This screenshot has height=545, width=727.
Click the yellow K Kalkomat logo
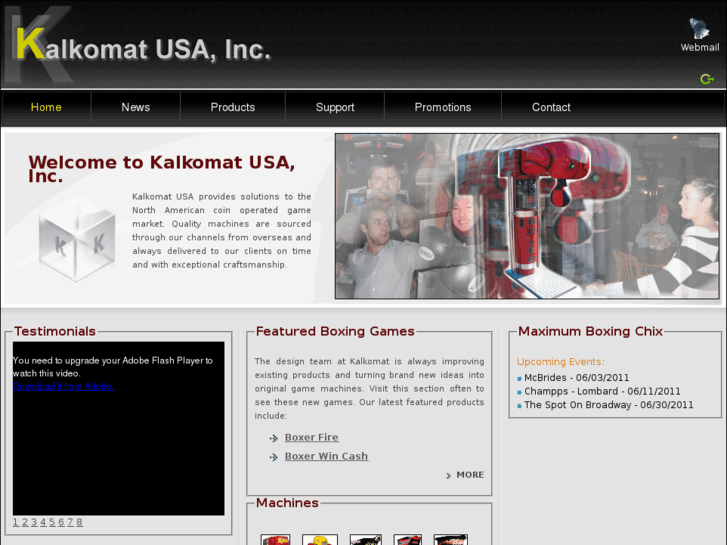pyautogui.click(x=31, y=43)
